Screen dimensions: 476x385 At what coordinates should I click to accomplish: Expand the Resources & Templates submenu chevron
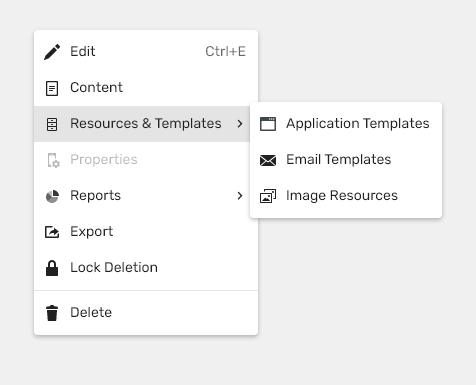240,124
